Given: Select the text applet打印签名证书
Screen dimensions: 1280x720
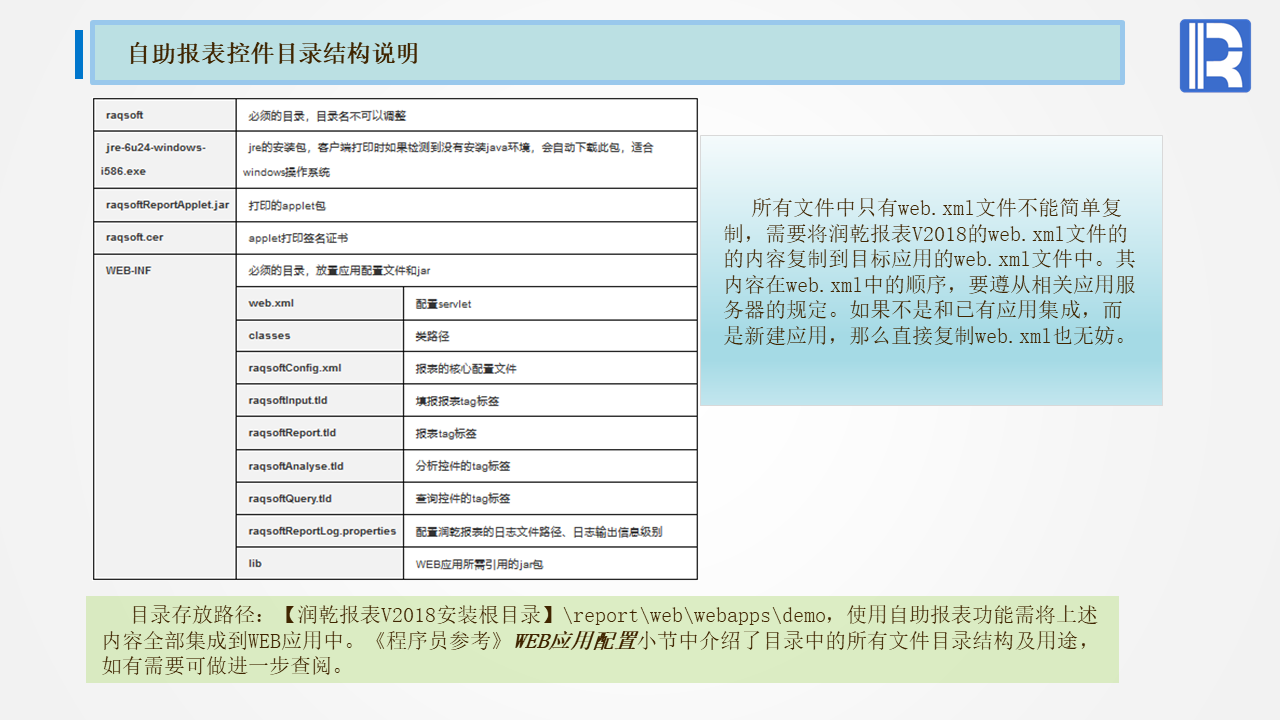Looking at the screenshot, I should (298, 239).
